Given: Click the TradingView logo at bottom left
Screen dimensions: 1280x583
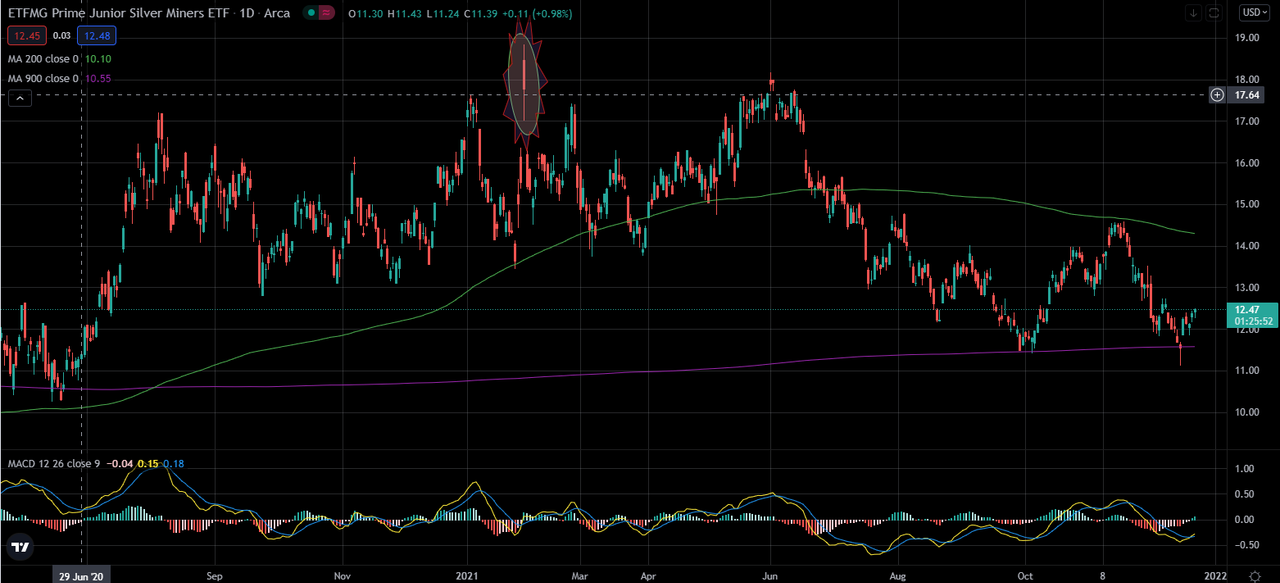Looking at the screenshot, I should [19, 547].
